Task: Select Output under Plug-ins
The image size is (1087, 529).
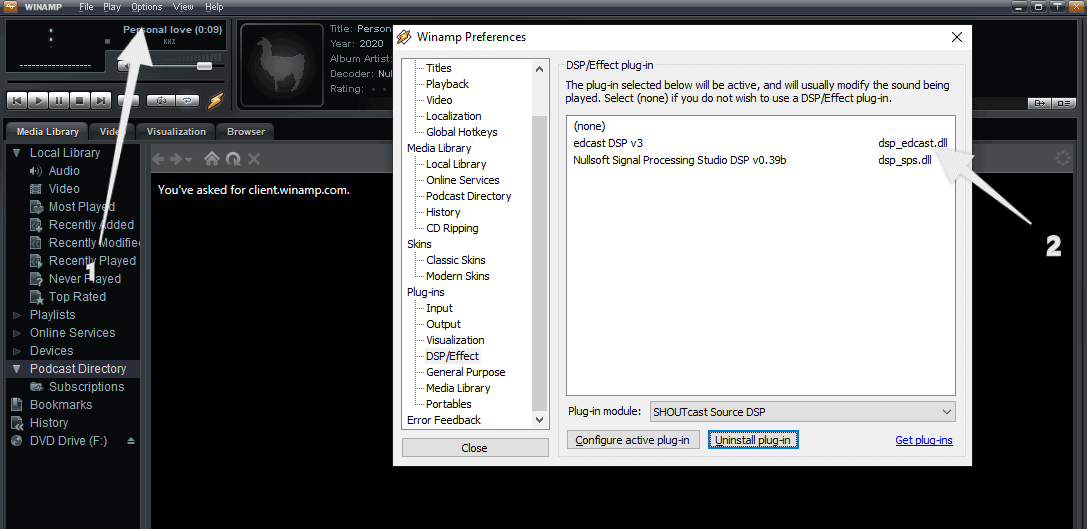Action: 443,324
